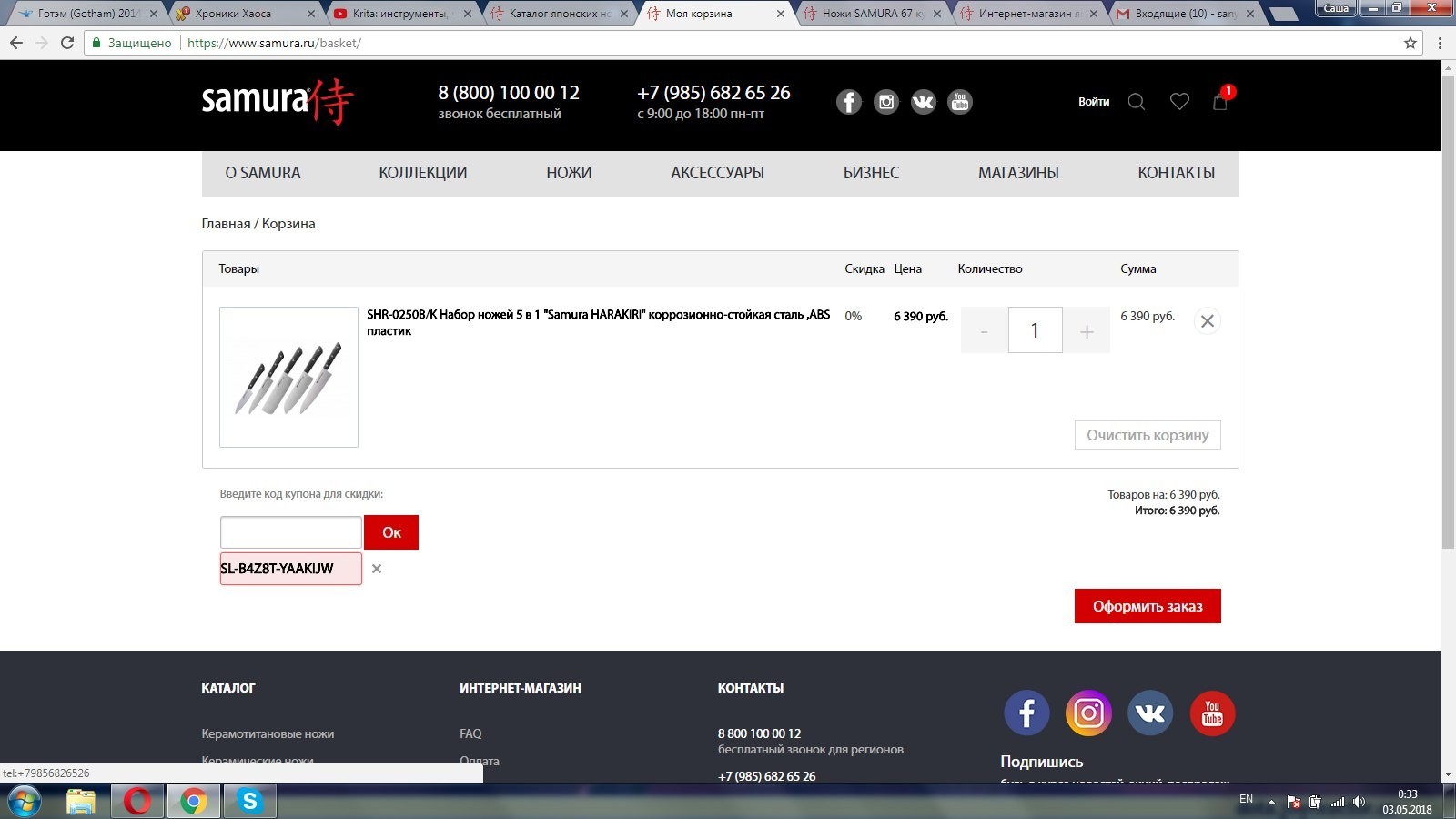
Task: Open the wishlist heart icon
Action: click(x=1179, y=102)
